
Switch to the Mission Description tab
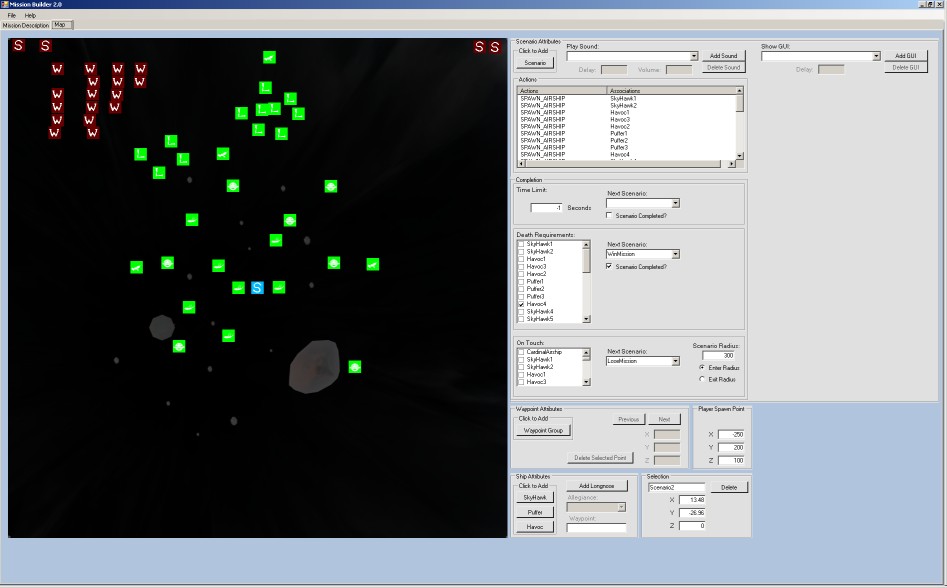(x=24, y=25)
